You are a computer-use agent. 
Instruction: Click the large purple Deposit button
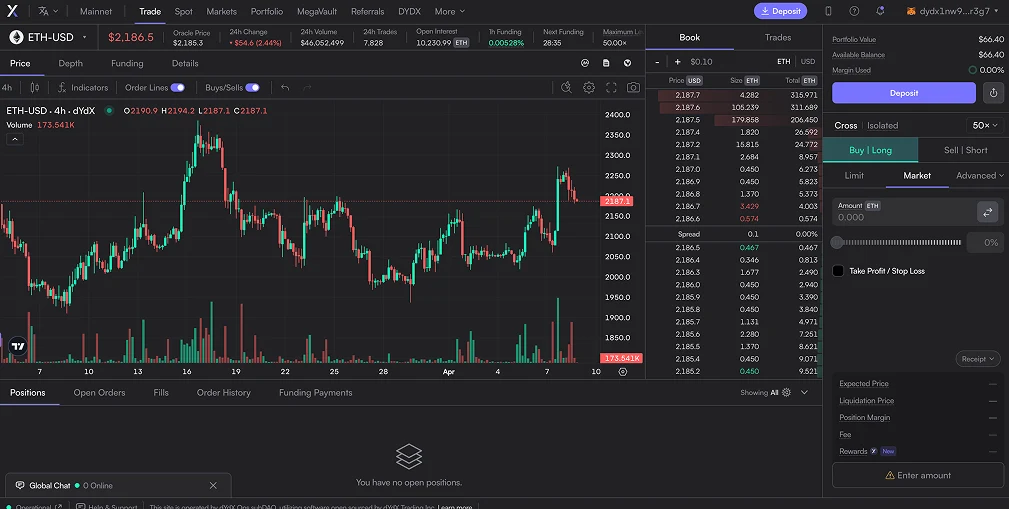tap(903, 93)
